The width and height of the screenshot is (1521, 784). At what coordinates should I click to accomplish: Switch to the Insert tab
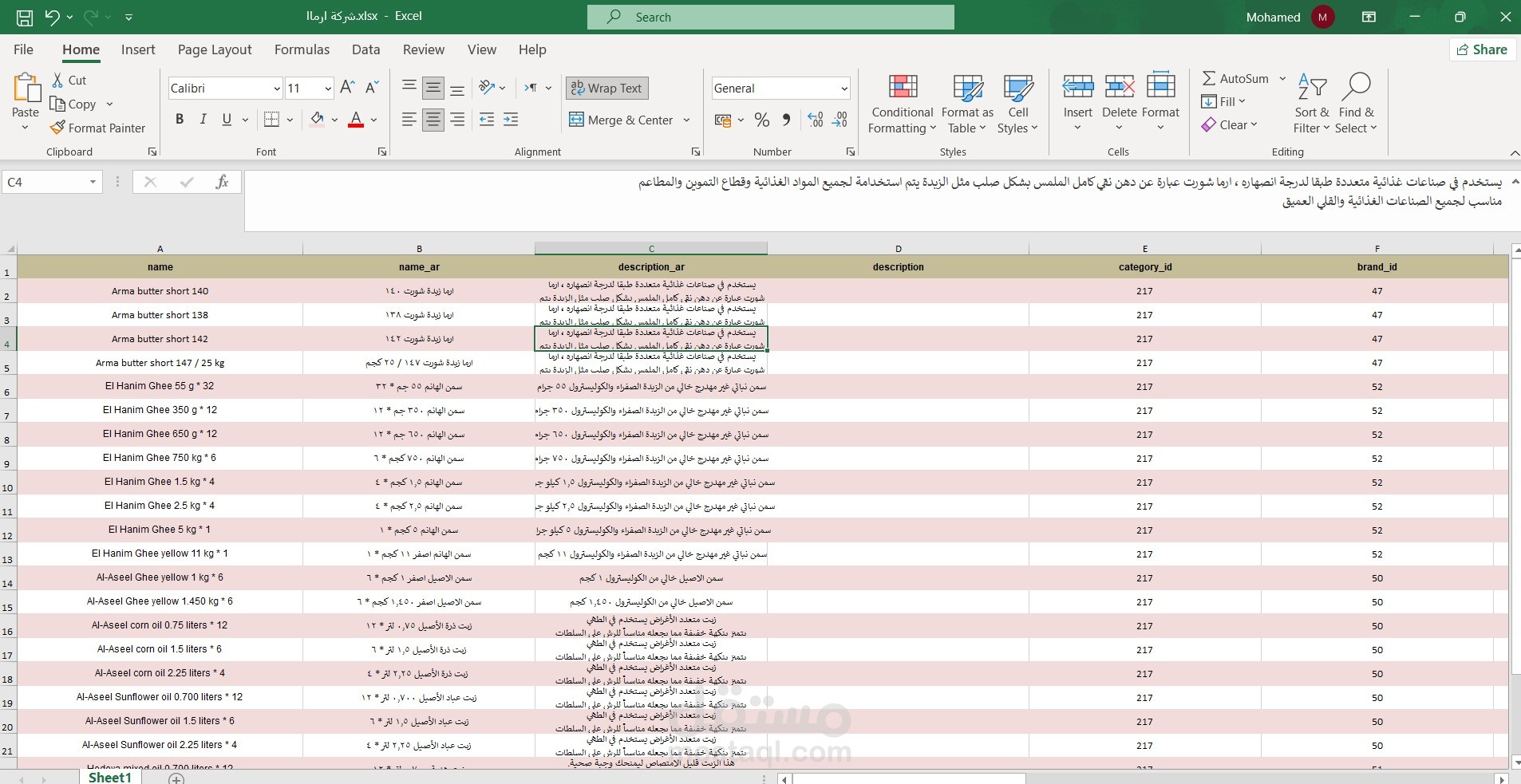(138, 49)
